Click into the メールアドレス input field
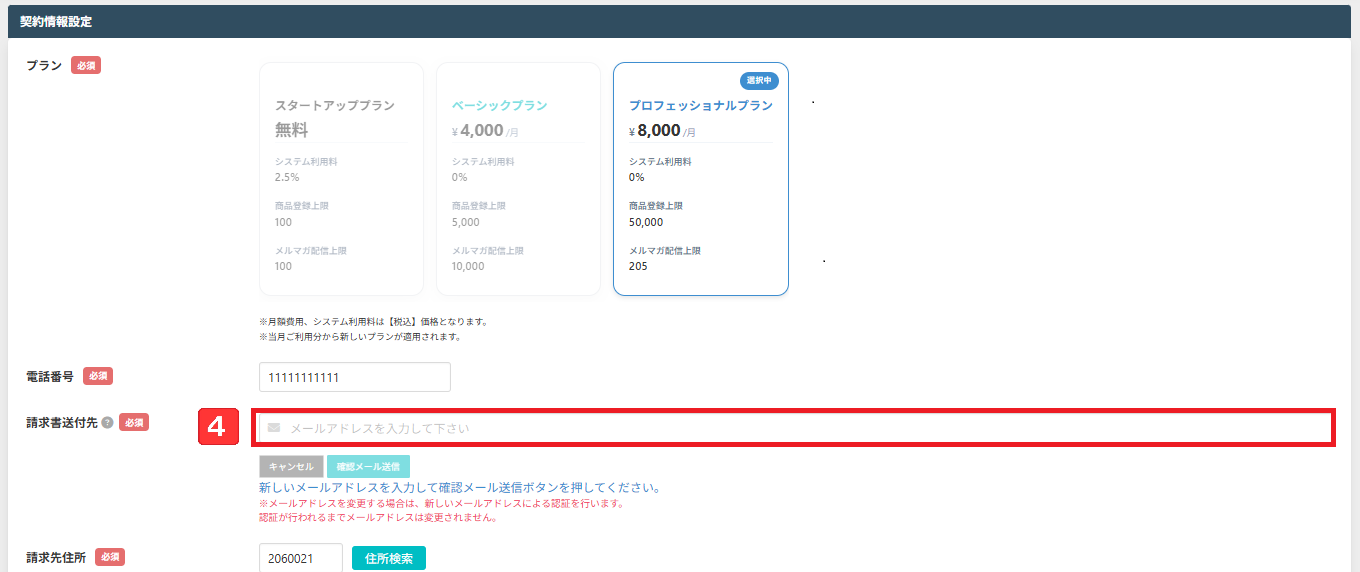1360x572 pixels. tap(800, 428)
